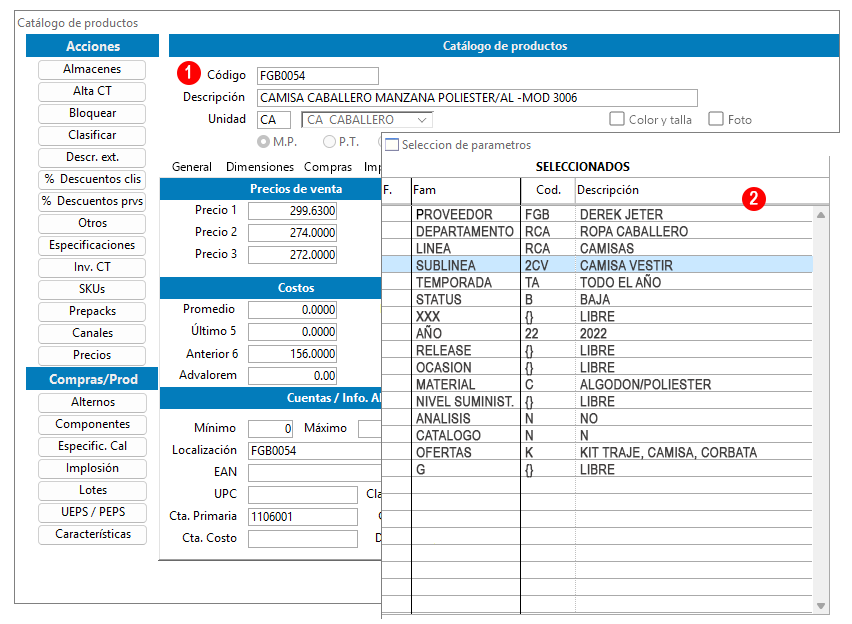This screenshot has width=852, height=624.
Task: Open Alternos under Compras/Prod
Action: [x=92, y=402]
